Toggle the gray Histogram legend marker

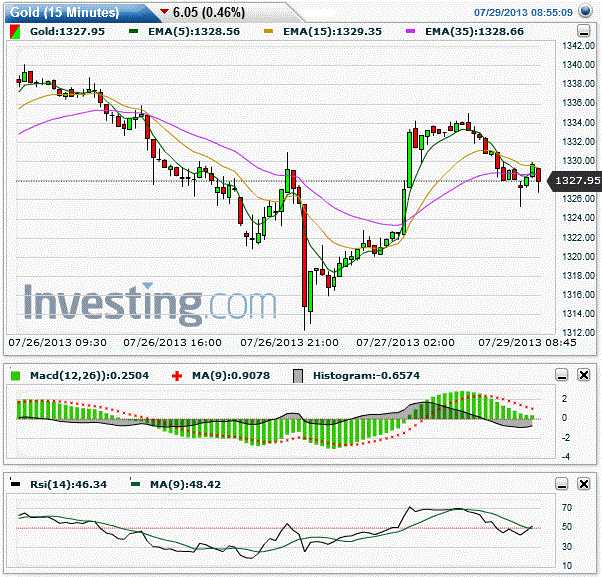point(298,376)
